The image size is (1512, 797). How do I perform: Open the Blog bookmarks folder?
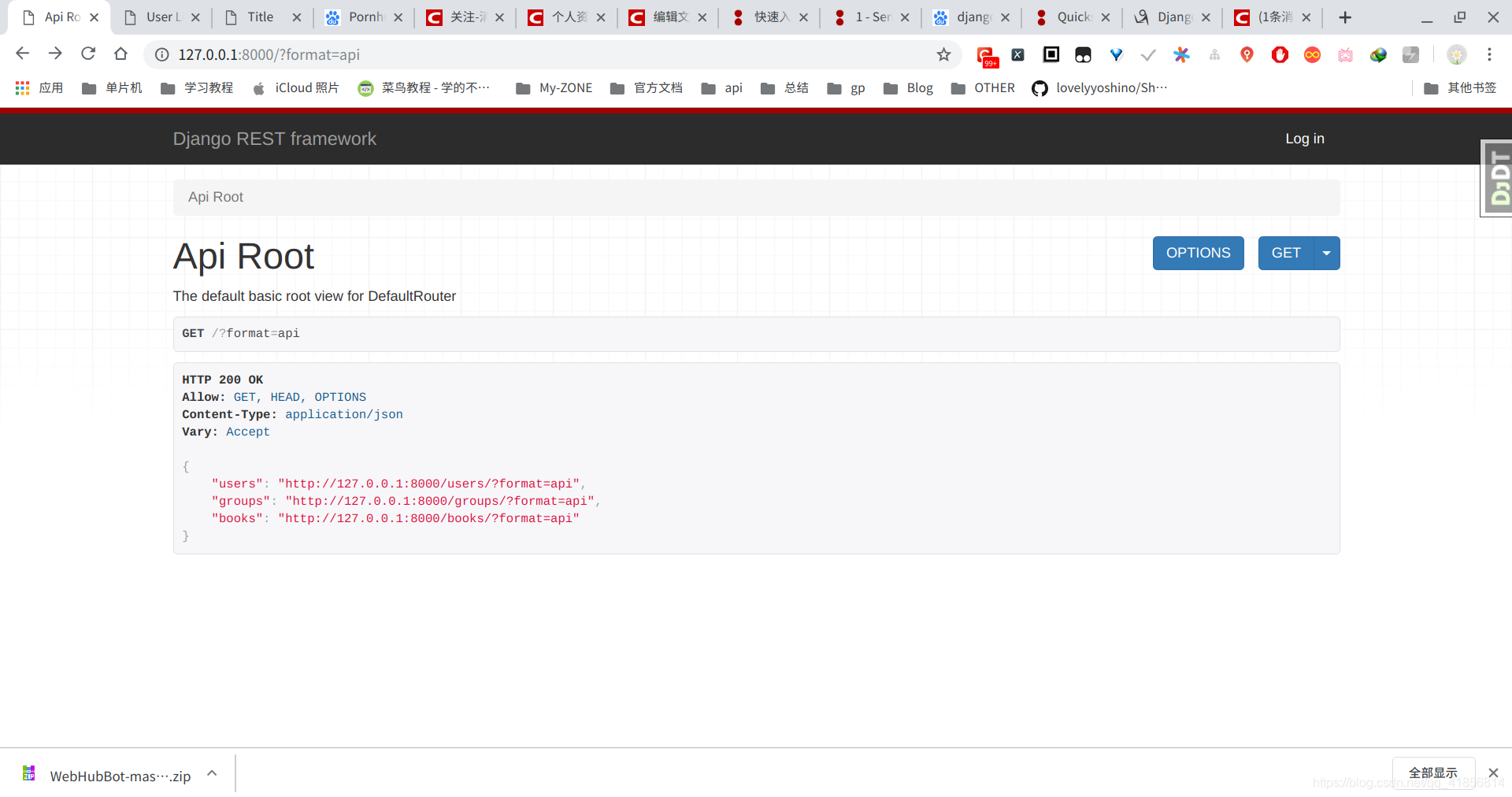[908, 87]
